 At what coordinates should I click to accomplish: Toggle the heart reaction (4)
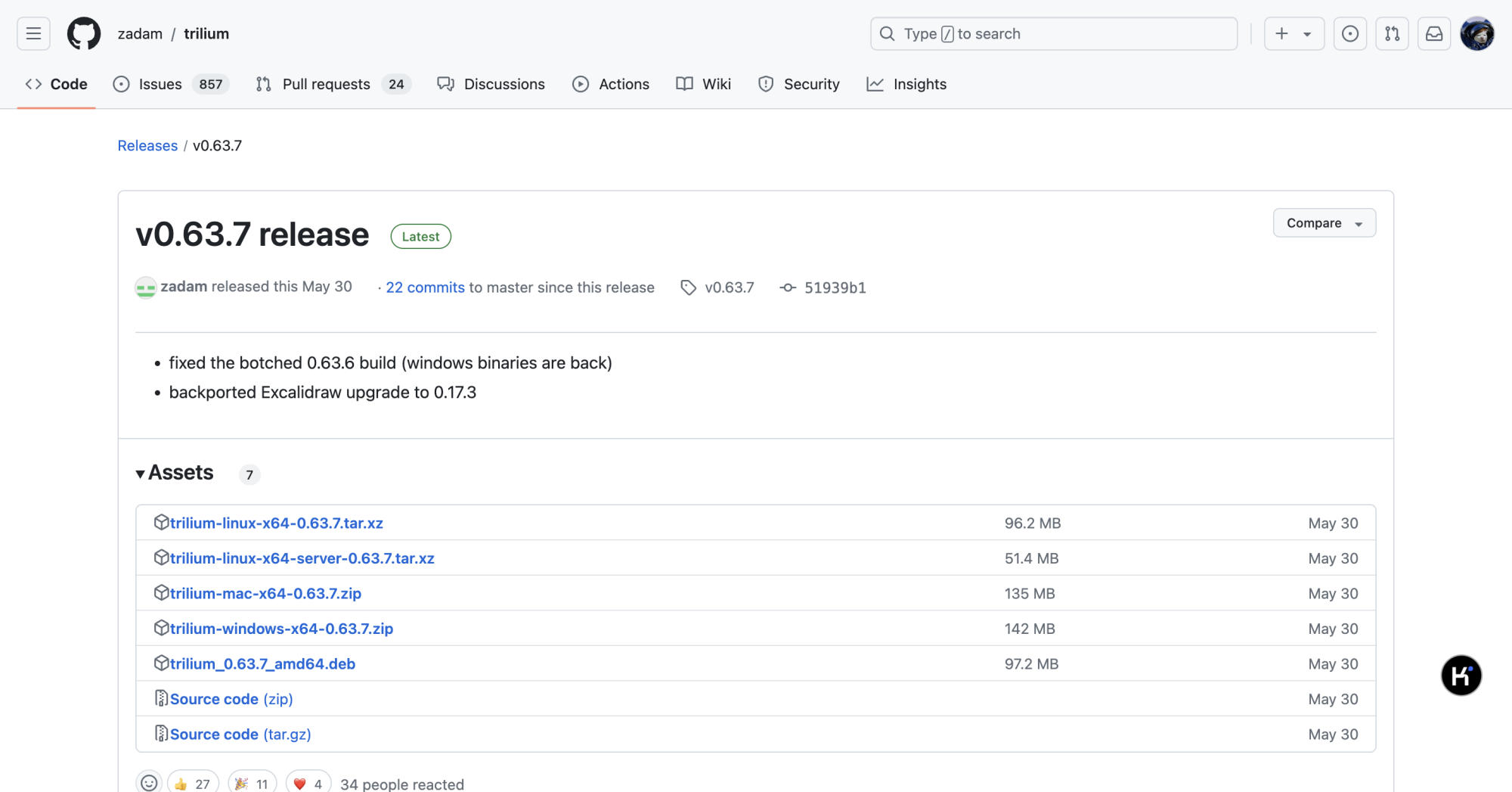coord(308,783)
